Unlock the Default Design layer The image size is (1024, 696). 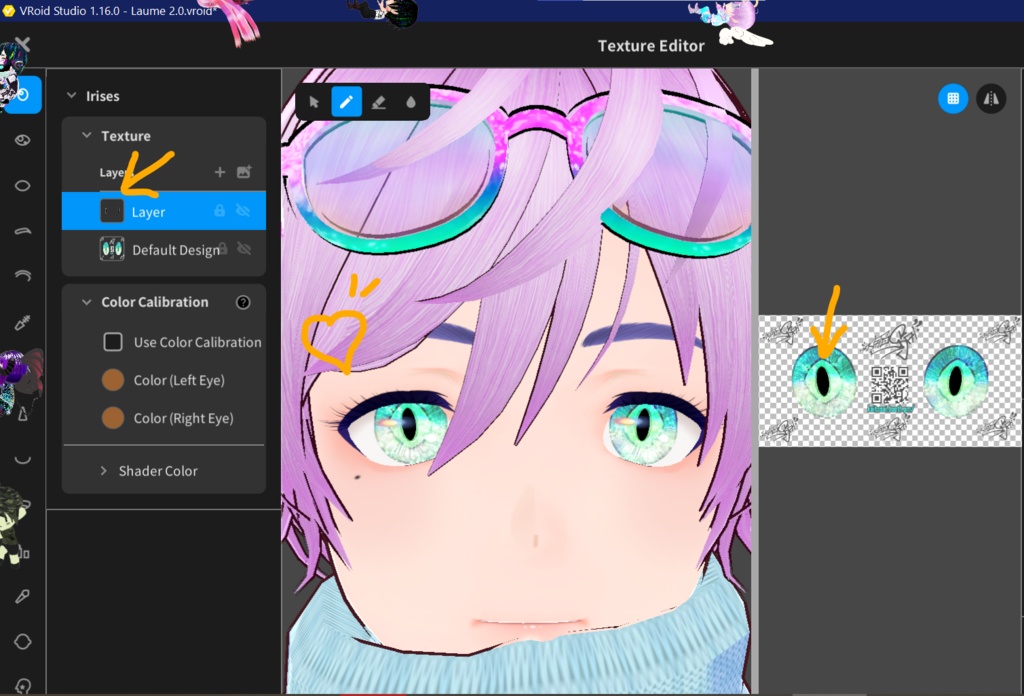[x=222, y=249]
